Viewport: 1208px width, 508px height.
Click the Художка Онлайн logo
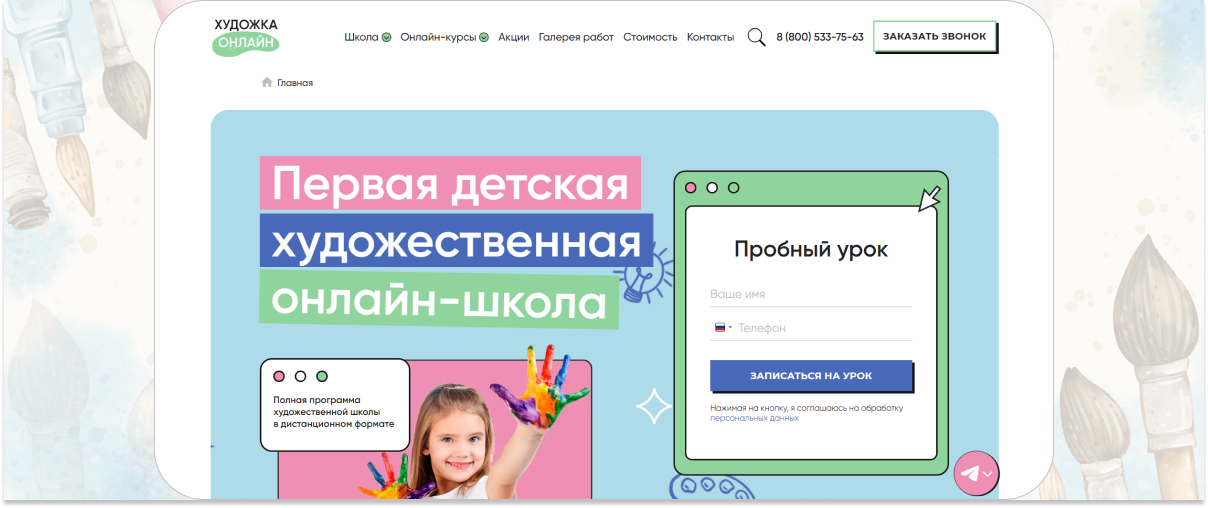(246, 35)
